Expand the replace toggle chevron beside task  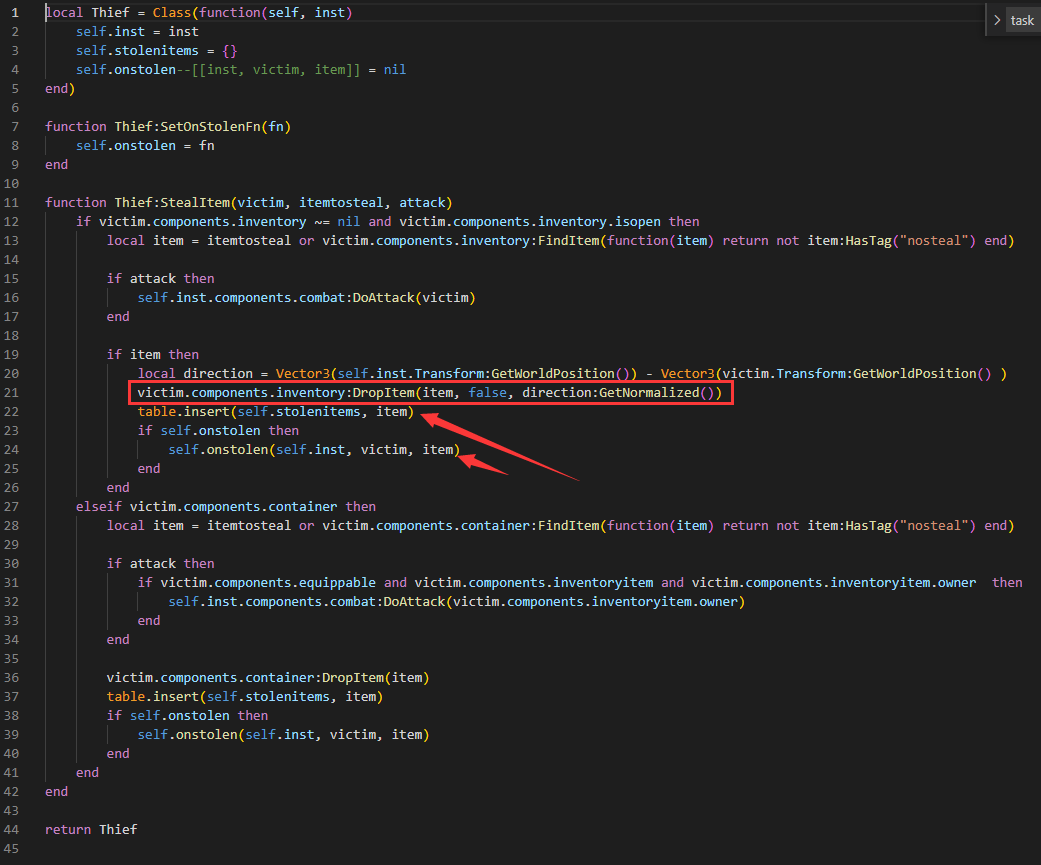(997, 20)
